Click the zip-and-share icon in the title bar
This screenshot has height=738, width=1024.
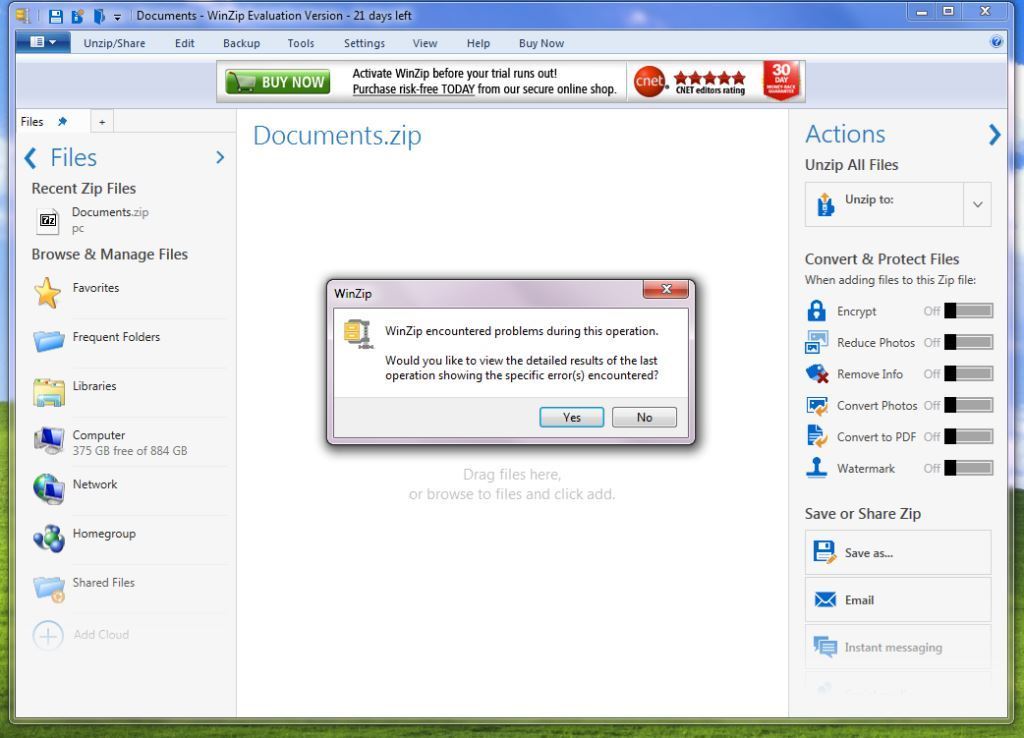[77, 16]
